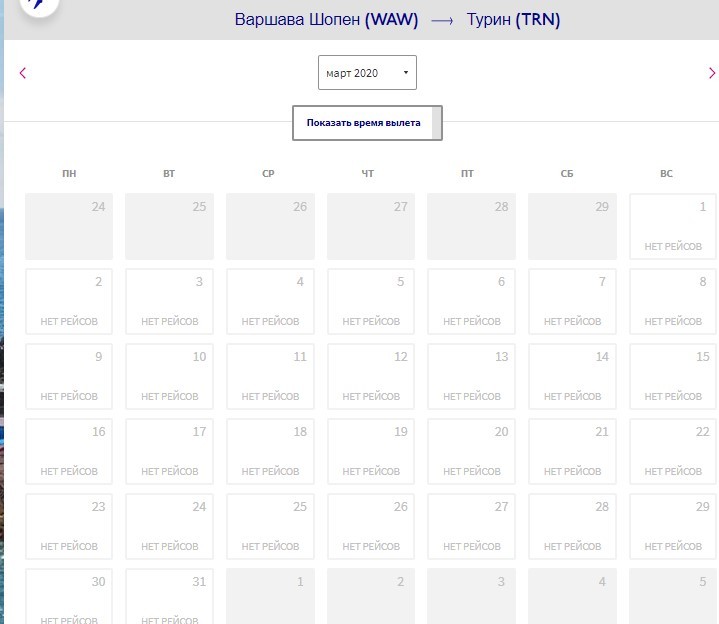The width and height of the screenshot is (719, 624).
Task: Select March 2 calendar cell
Action: (69, 301)
